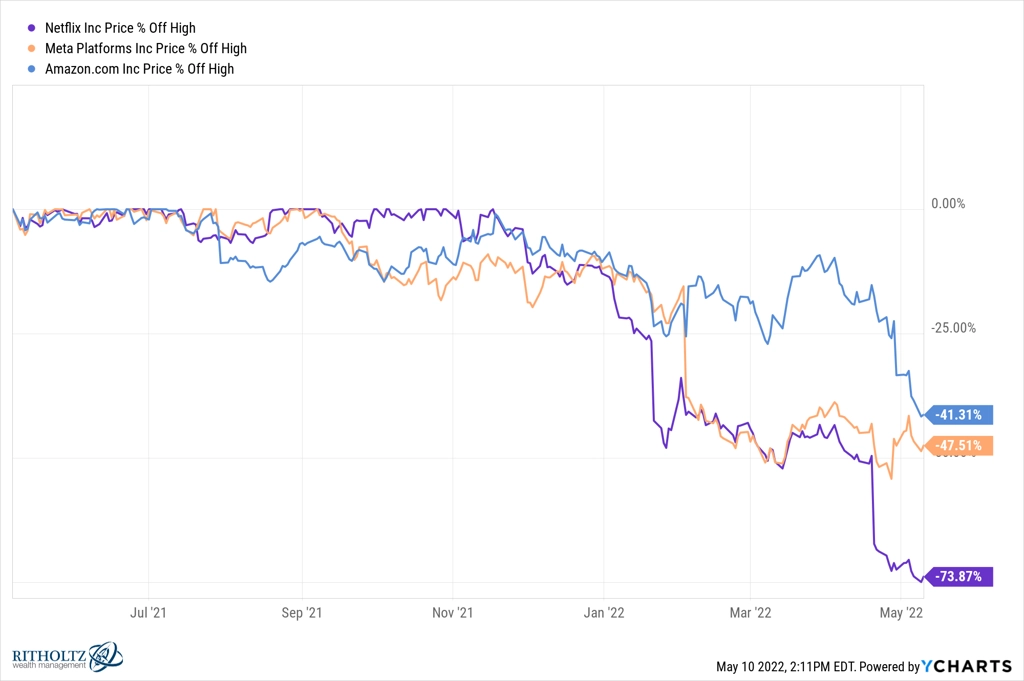Click the -41.31% Amazon value tag
This screenshot has width=1024, height=681.
958,415
